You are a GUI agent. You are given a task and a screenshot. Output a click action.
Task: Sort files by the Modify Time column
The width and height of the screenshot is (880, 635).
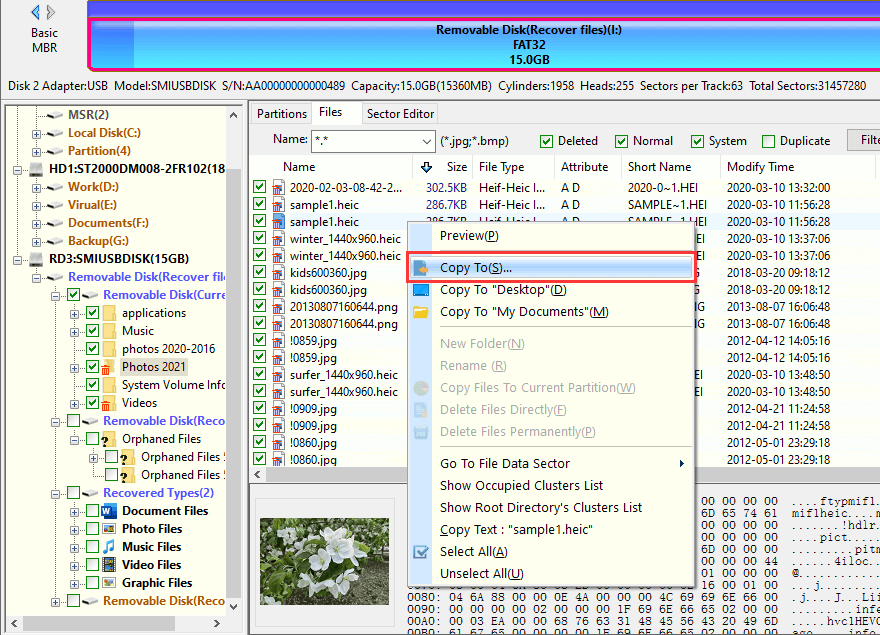pyautogui.click(x=760, y=167)
